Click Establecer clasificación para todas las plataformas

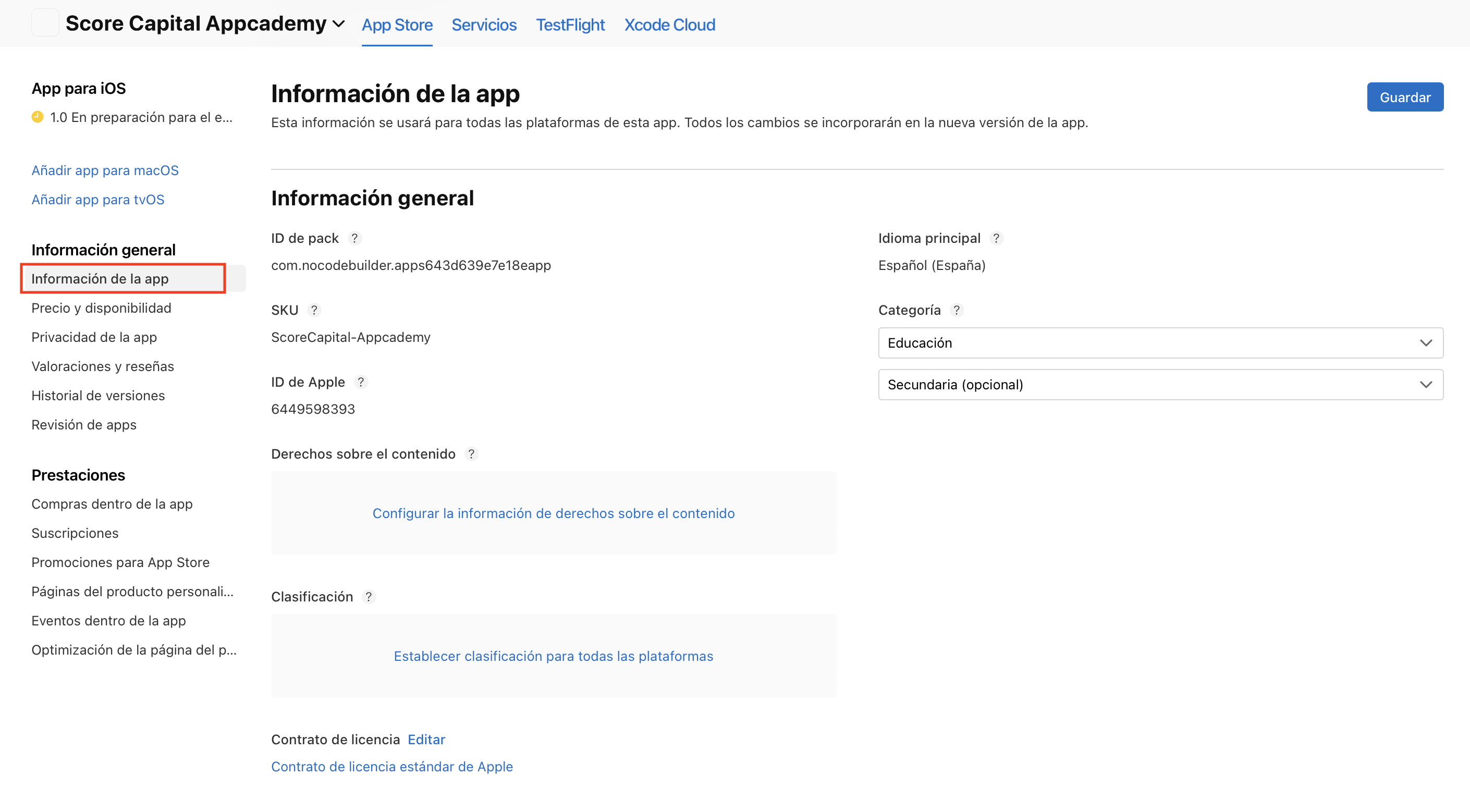point(554,656)
